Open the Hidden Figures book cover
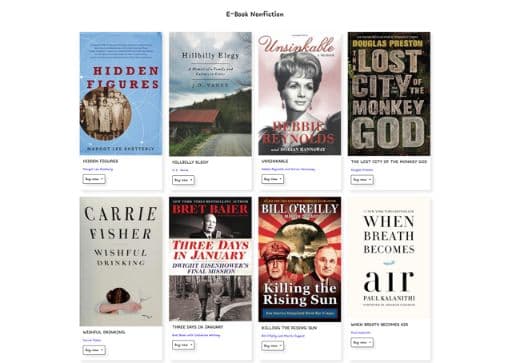Image resolution: width=512 pixels, height=363 pixels. pos(121,93)
